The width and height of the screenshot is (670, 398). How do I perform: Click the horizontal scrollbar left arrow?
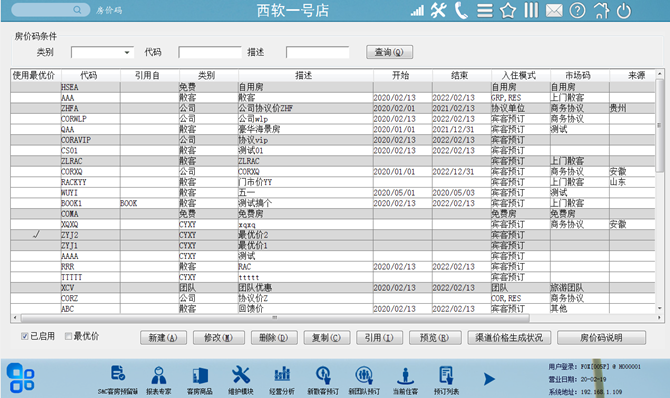(x=15, y=318)
